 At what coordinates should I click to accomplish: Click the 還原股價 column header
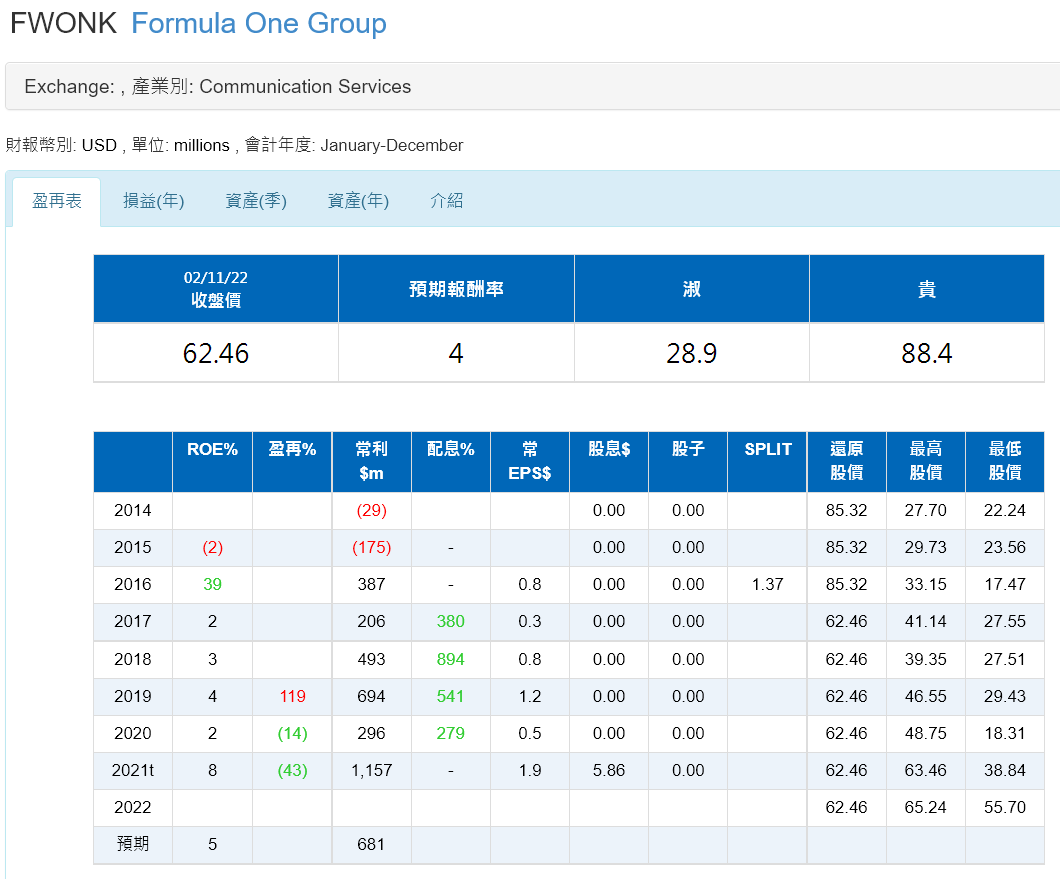point(846,462)
